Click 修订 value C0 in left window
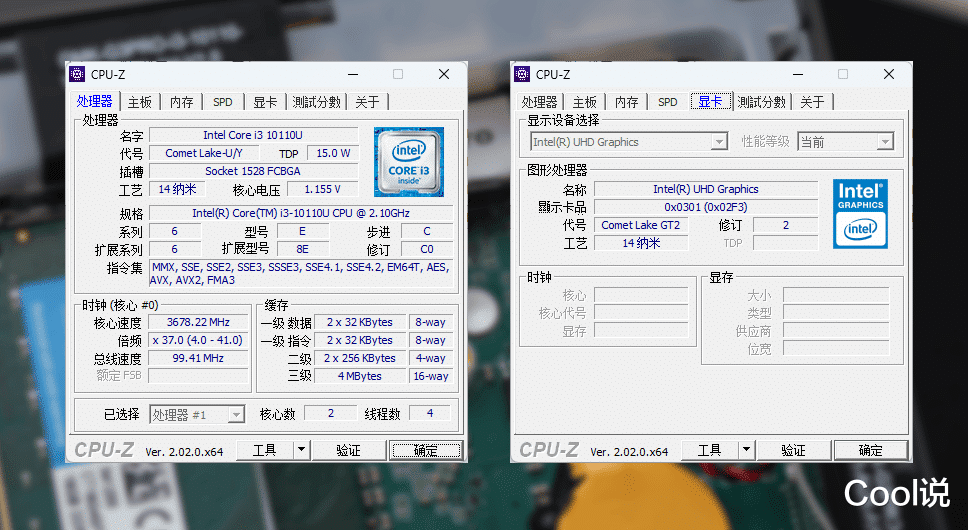 point(427,249)
